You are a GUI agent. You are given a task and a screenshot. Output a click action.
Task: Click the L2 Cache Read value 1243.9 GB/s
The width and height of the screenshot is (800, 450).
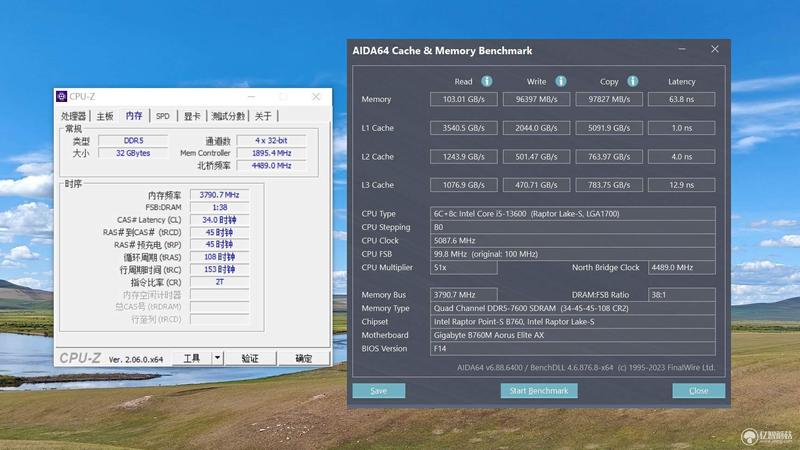pyautogui.click(x=464, y=156)
